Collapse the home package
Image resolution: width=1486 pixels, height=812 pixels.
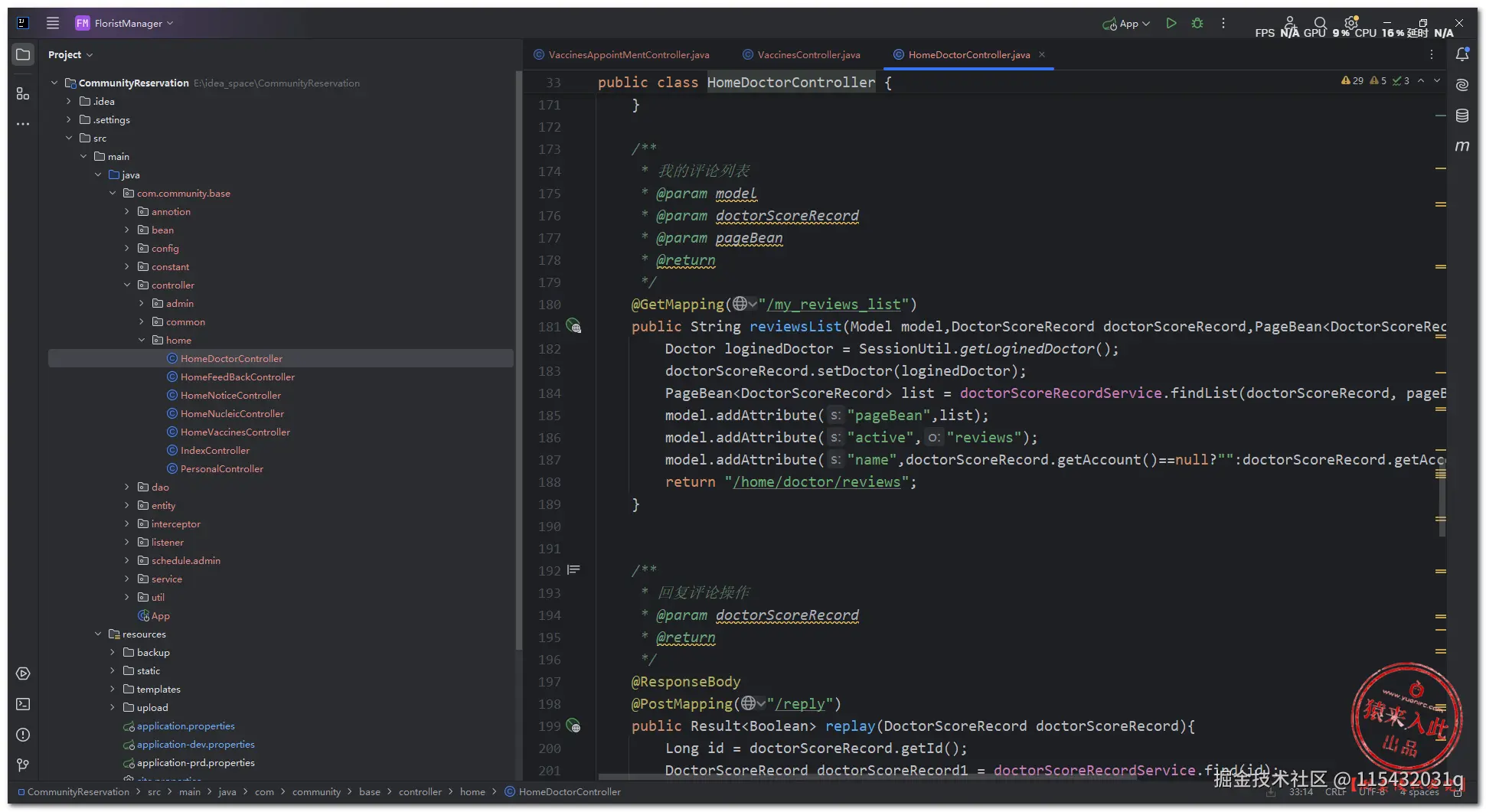click(x=142, y=340)
